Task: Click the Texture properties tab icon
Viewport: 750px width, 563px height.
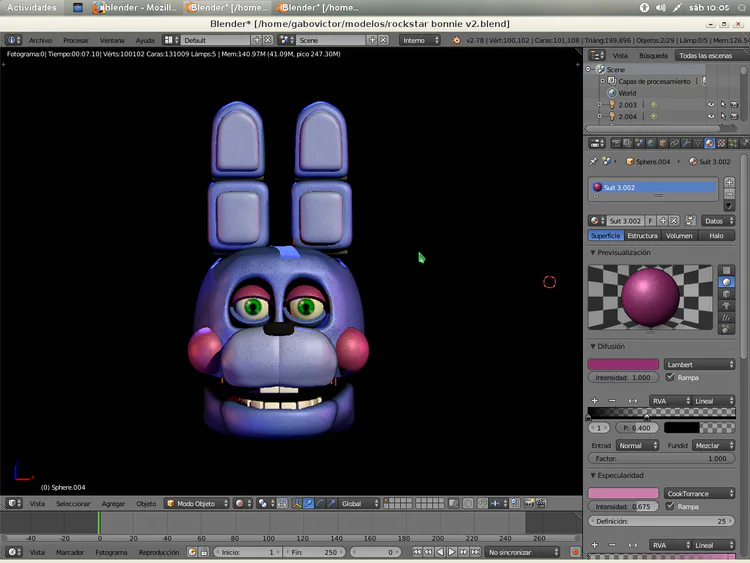Action: pyautogui.click(x=722, y=143)
